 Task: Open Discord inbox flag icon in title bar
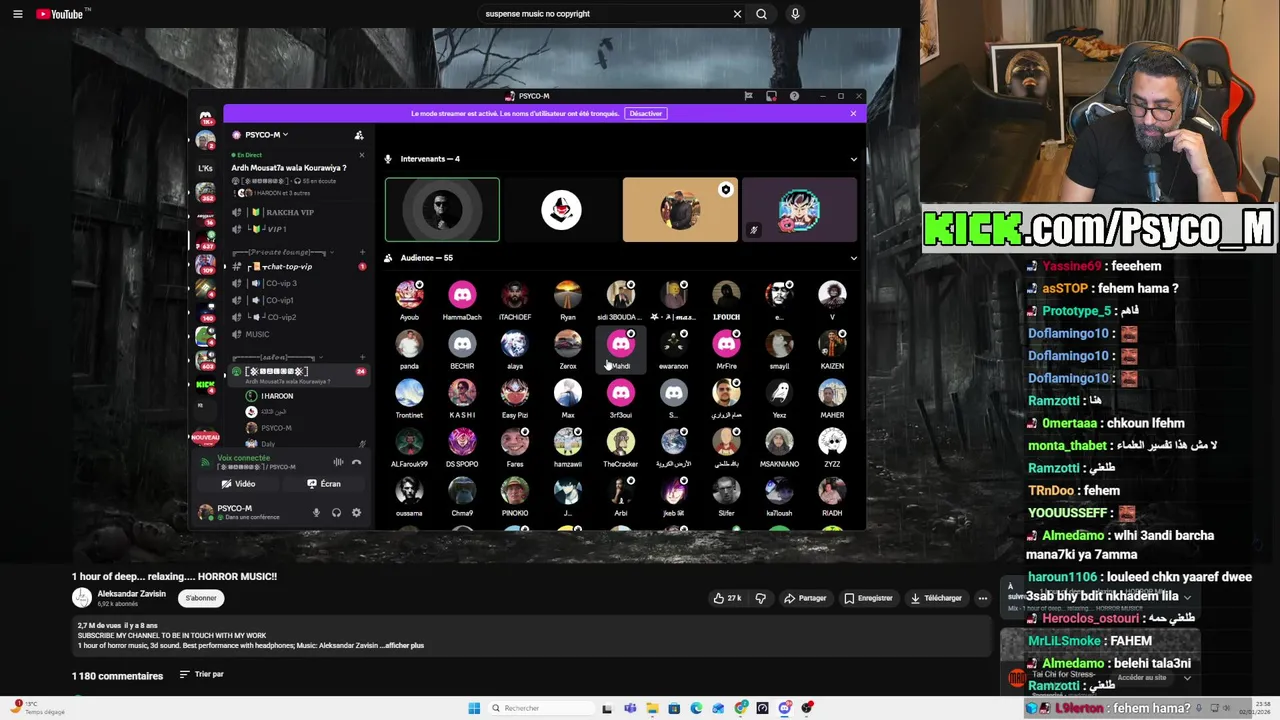[x=748, y=96]
